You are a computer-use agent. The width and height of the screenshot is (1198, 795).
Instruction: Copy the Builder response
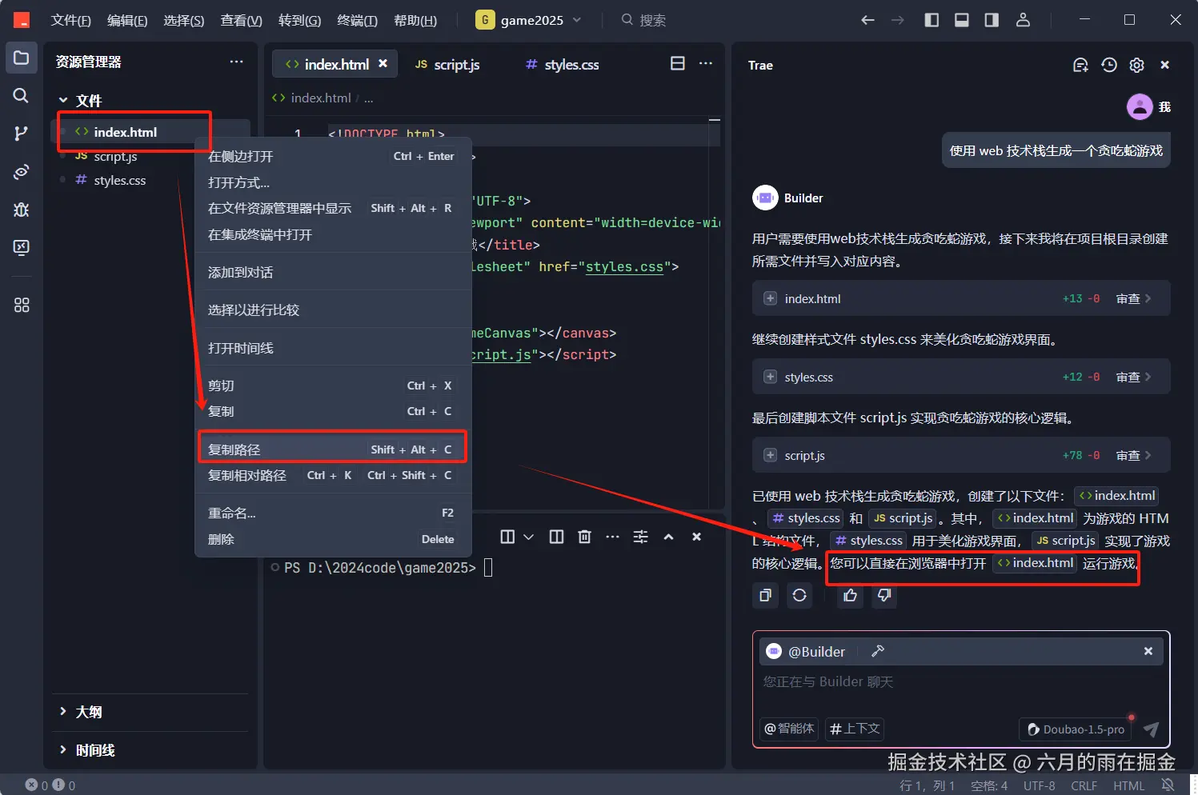click(766, 595)
